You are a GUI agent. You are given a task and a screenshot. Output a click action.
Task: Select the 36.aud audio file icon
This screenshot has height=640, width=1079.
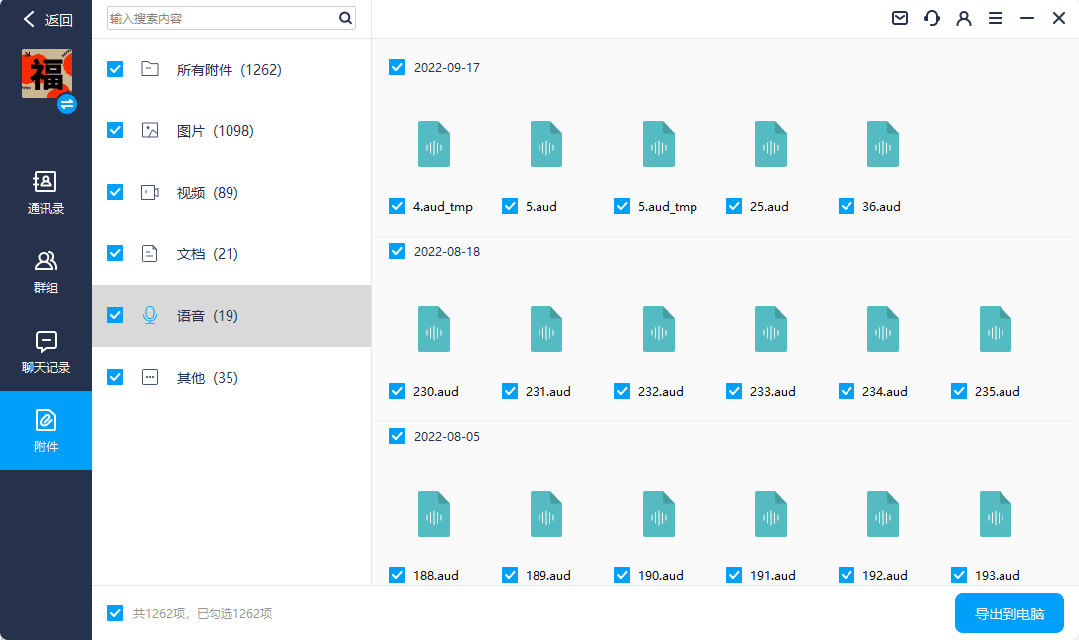(x=883, y=144)
